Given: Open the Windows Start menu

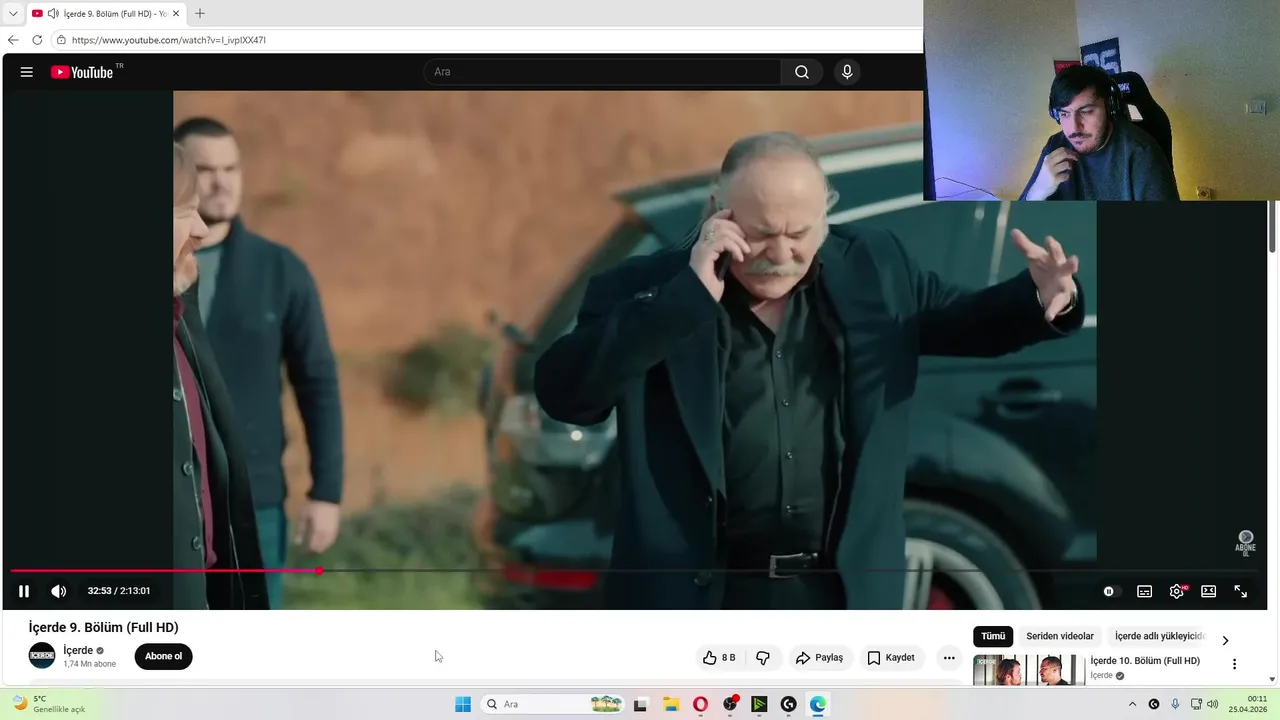Looking at the screenshot, I should (463, 704).
